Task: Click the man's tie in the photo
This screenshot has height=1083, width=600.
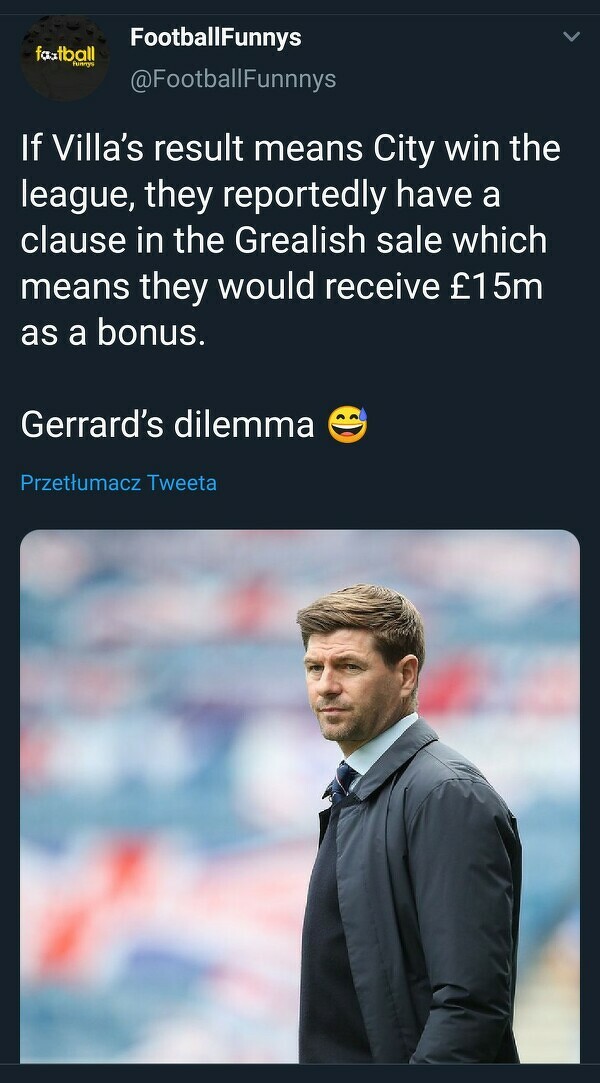Action: (345, 777)
